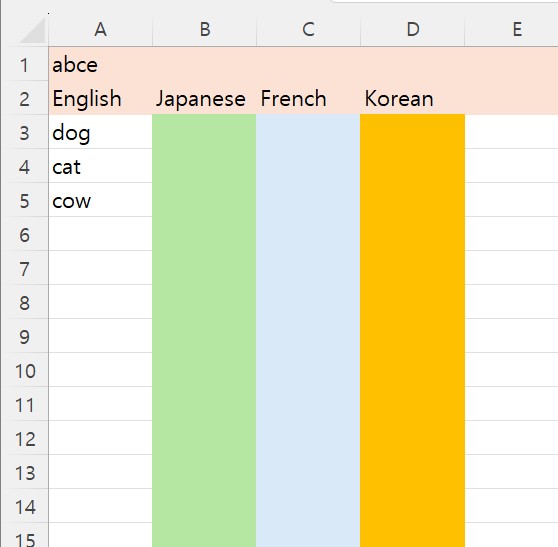Click the Japanese header cell
Screen dimensions: 558x547
pos(204,98)
